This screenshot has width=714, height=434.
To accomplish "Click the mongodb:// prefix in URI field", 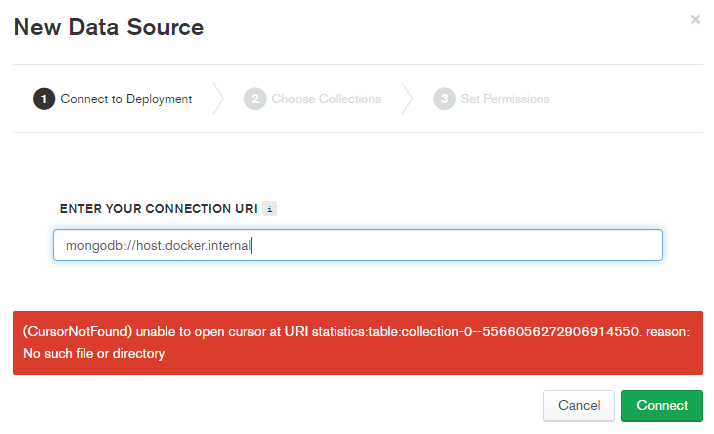I will point(97,246).
